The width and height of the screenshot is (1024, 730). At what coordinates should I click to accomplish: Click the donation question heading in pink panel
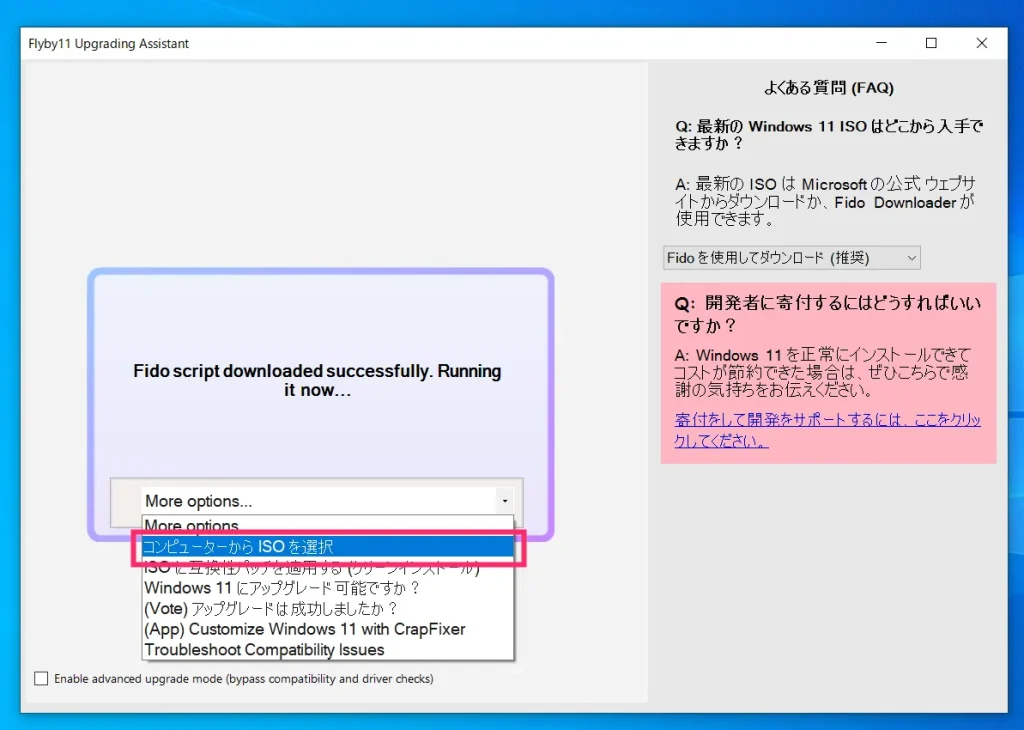coord(827,313)
